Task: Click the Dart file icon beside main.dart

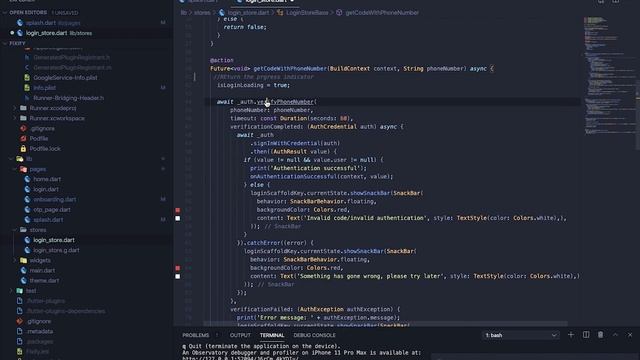Action: click(x=24, y=270)
